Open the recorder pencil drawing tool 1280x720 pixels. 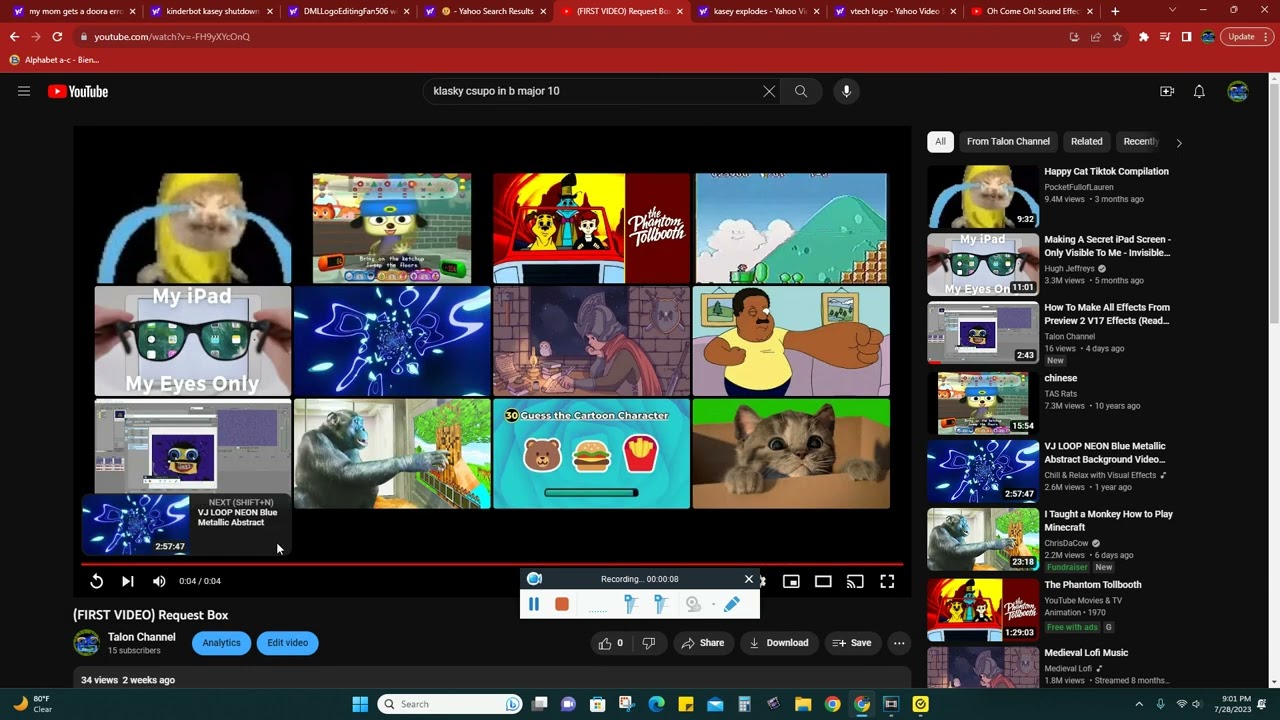pos(732,604)
